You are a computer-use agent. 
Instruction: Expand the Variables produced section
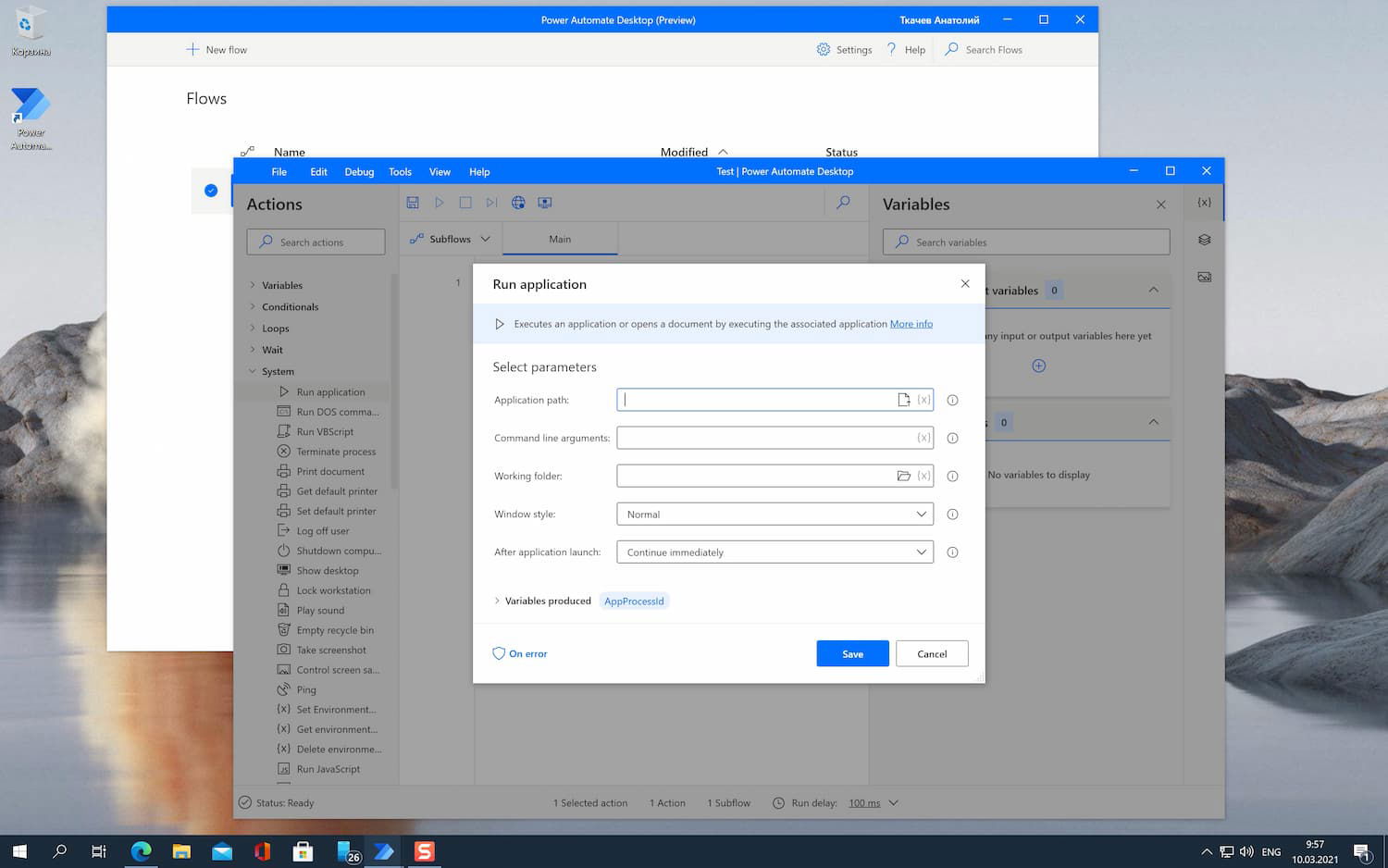pyautogui.click(x=497, y=601)
